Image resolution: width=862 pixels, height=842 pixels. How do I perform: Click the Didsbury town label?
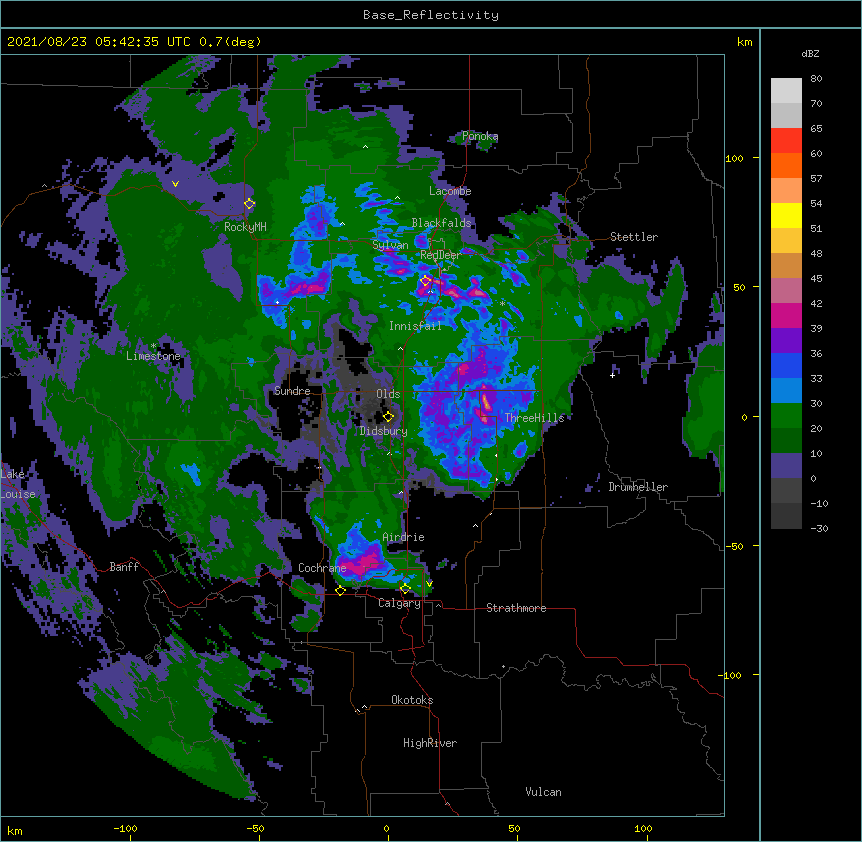(x=384, y=431)
